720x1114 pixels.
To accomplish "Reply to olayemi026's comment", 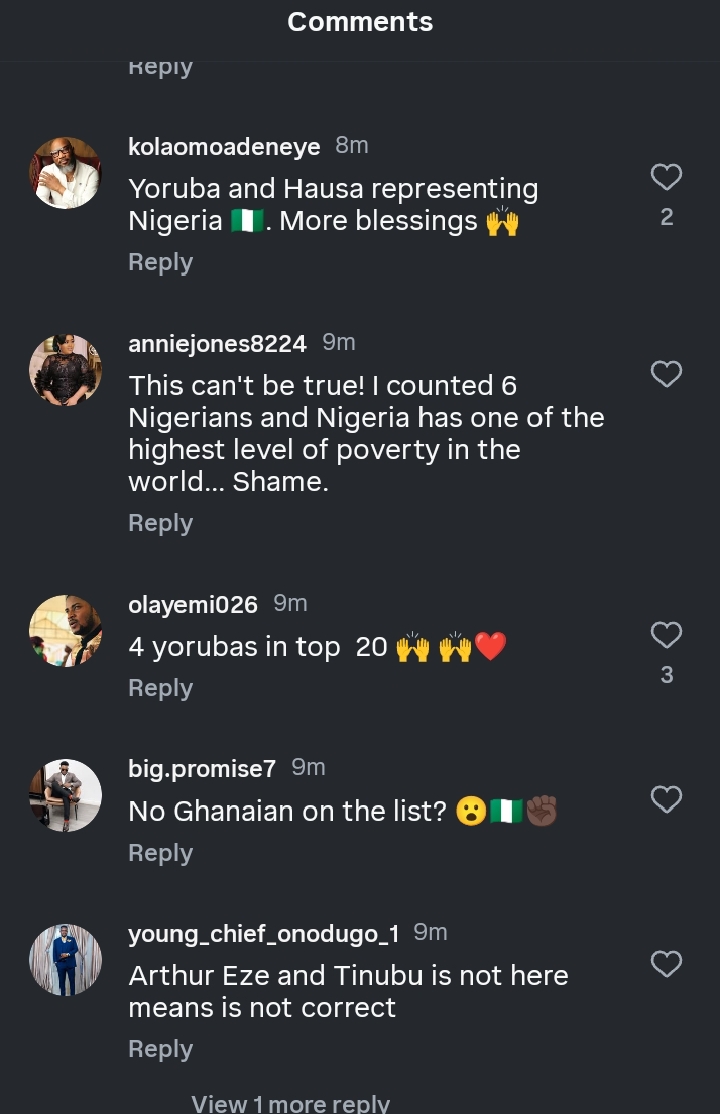I will (160, 688).
